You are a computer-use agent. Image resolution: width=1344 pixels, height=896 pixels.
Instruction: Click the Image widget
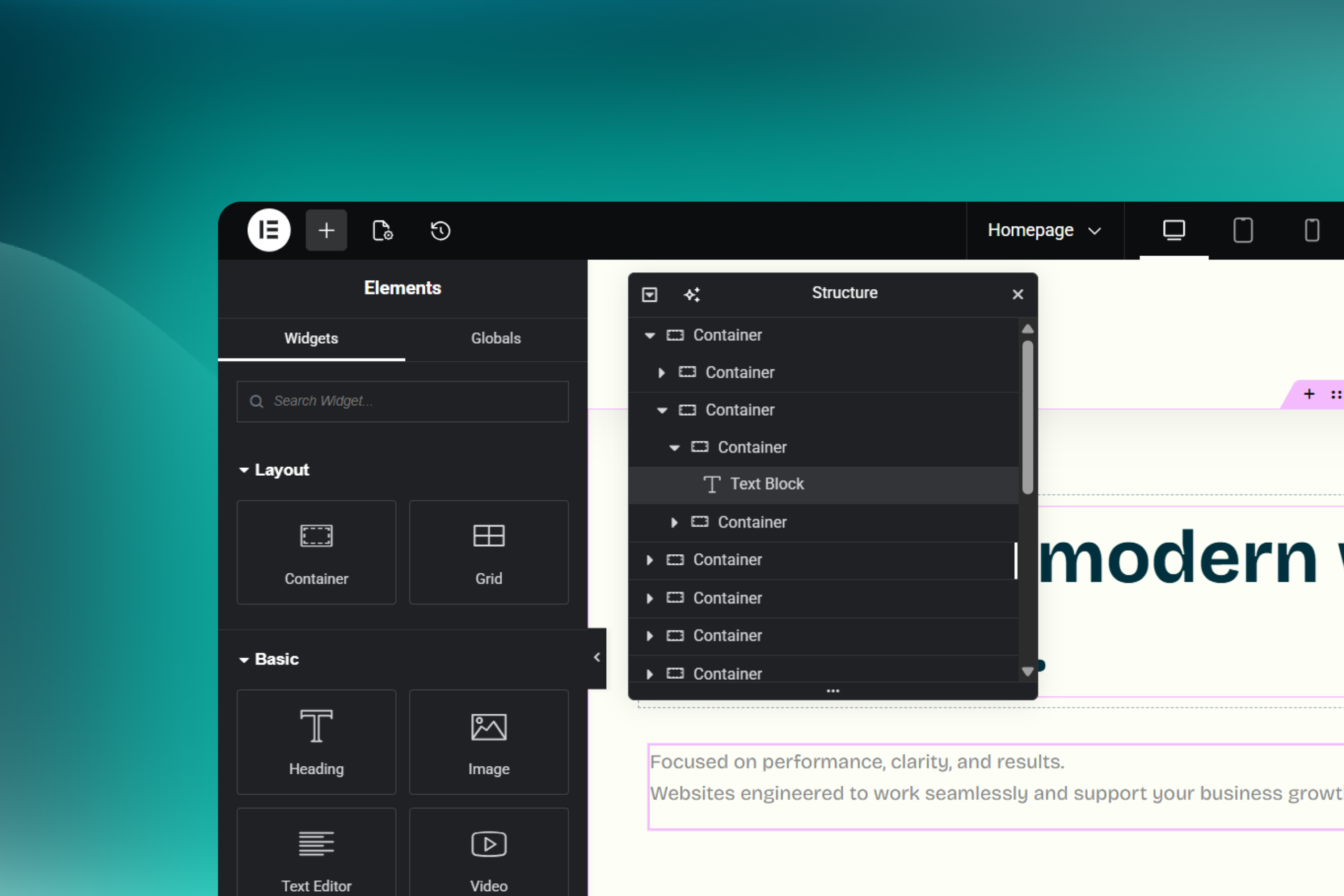click(489, 742)
